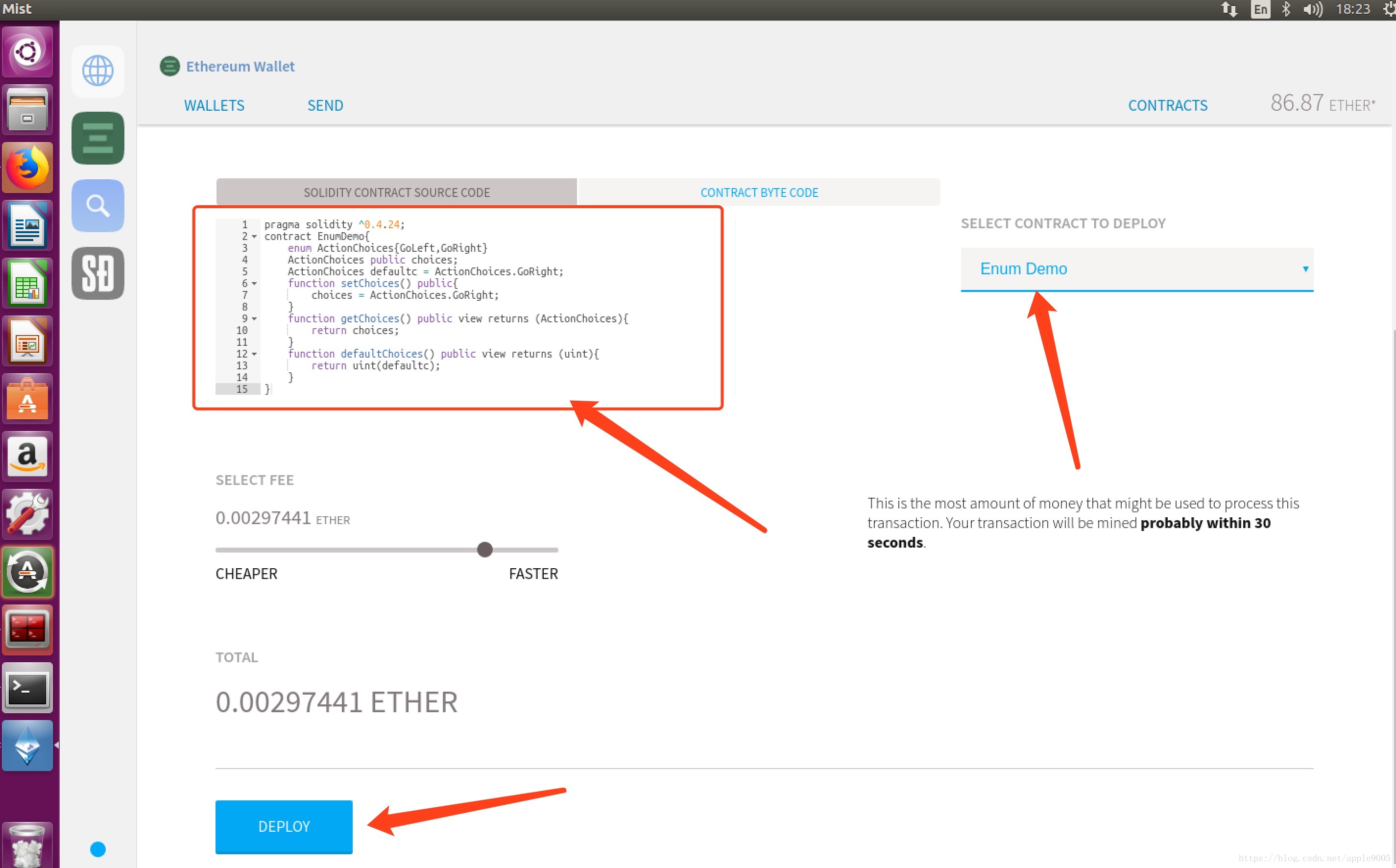Open the Browse globe icon in Mist sidebar
1396x868 pixels.
pos(97,71)
